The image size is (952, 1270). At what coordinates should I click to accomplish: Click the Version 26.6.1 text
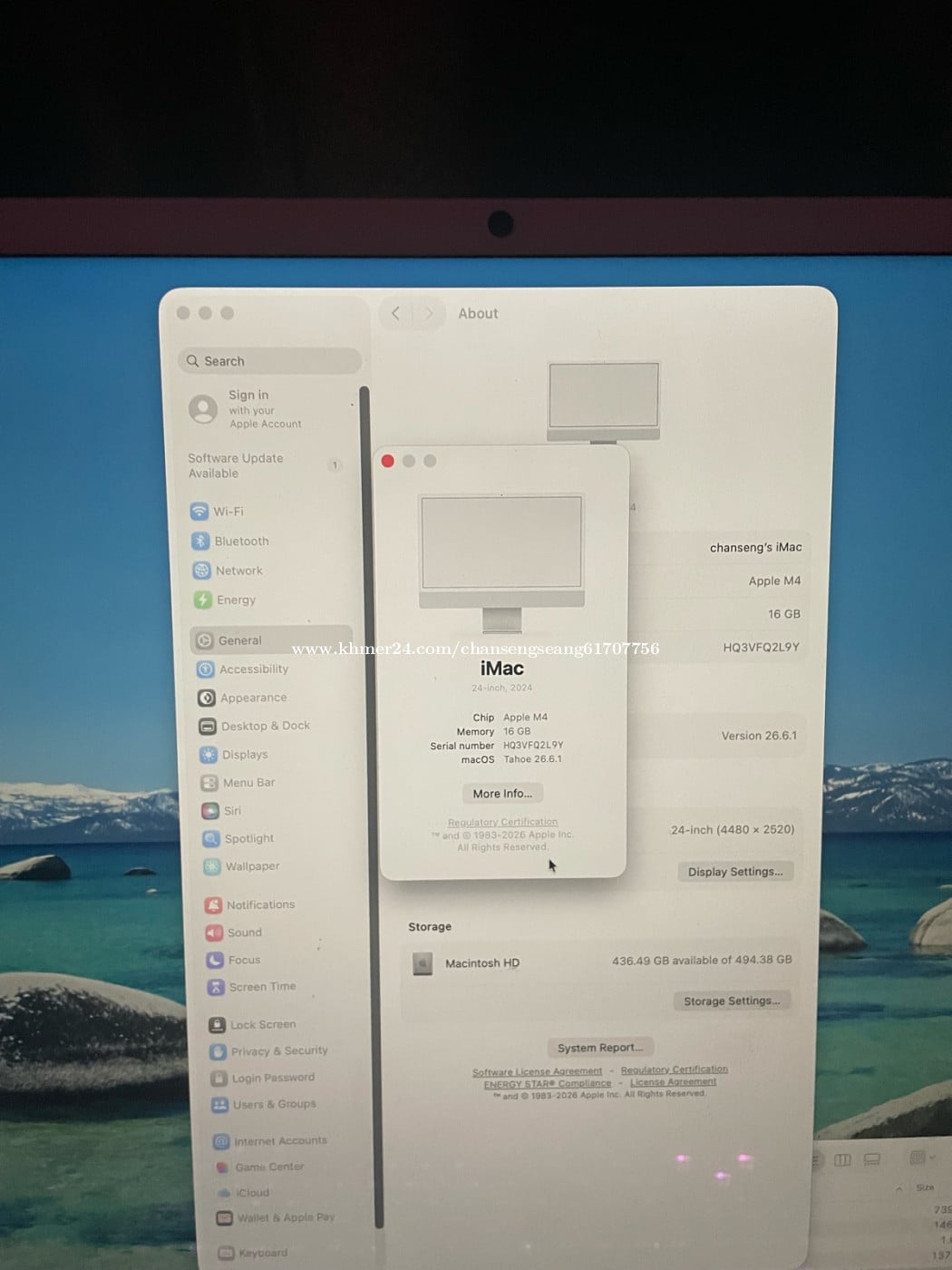coord(759,737)
